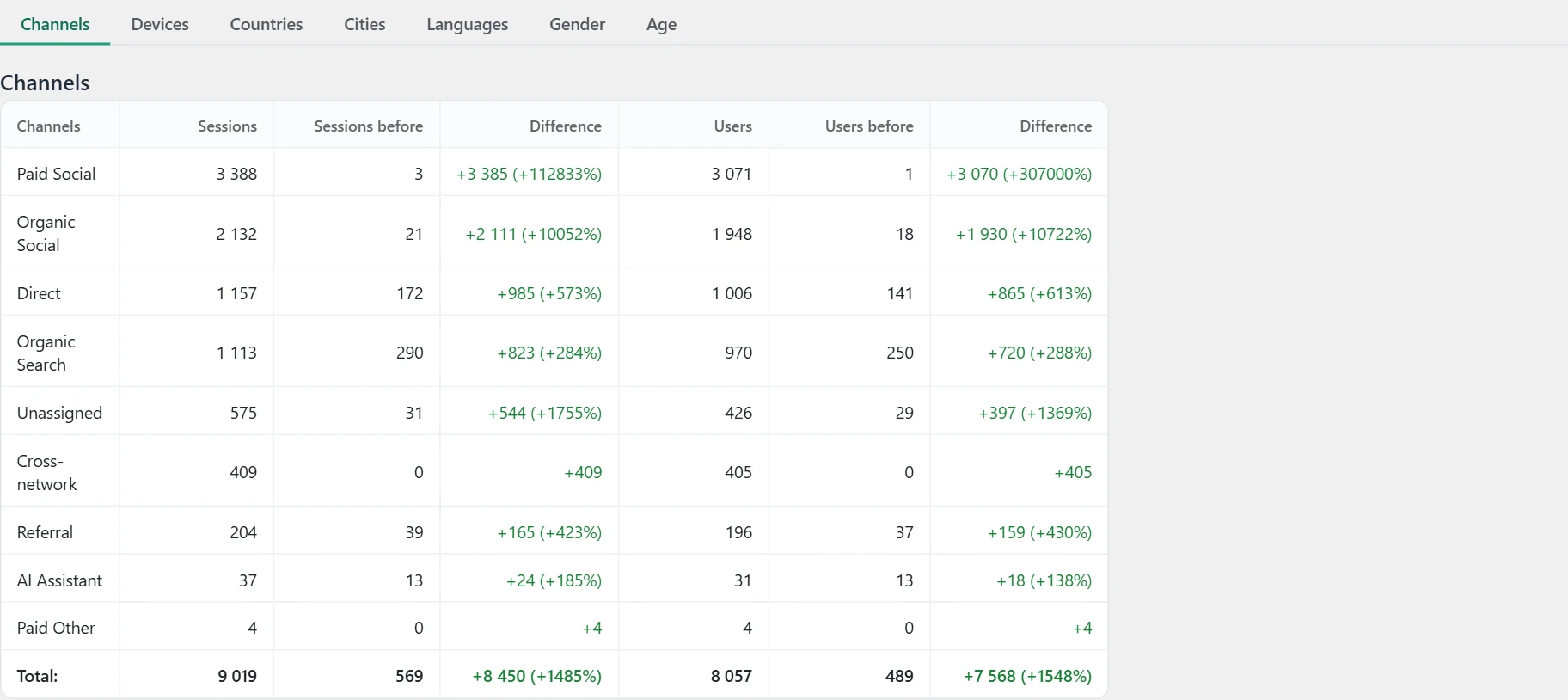Switch to the Devices tab

pyautogui.click(x=160, y=24)
